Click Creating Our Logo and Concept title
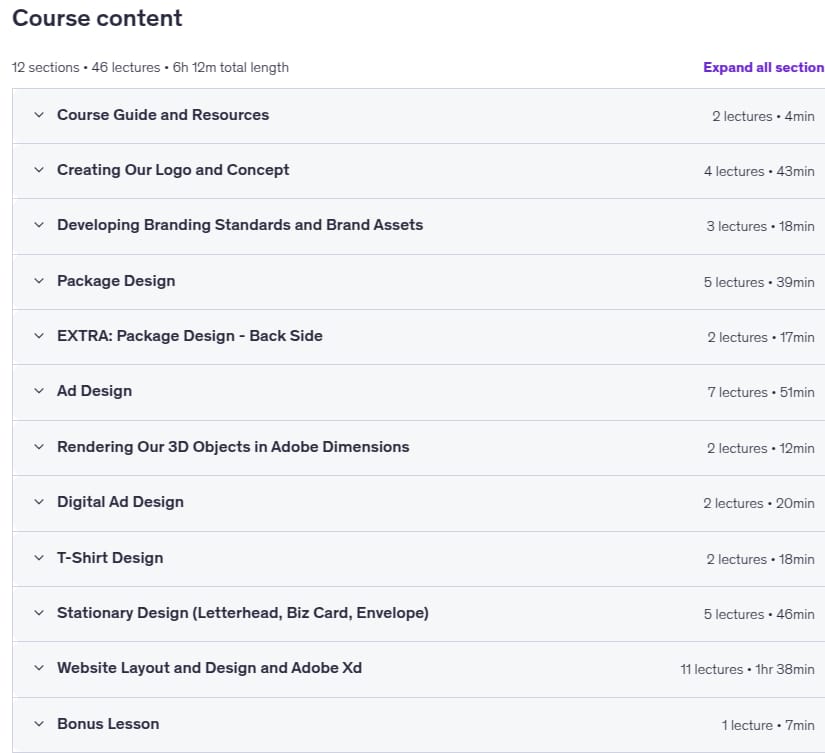The width and height of the screenshot is (825, 753). coord(173,169)
